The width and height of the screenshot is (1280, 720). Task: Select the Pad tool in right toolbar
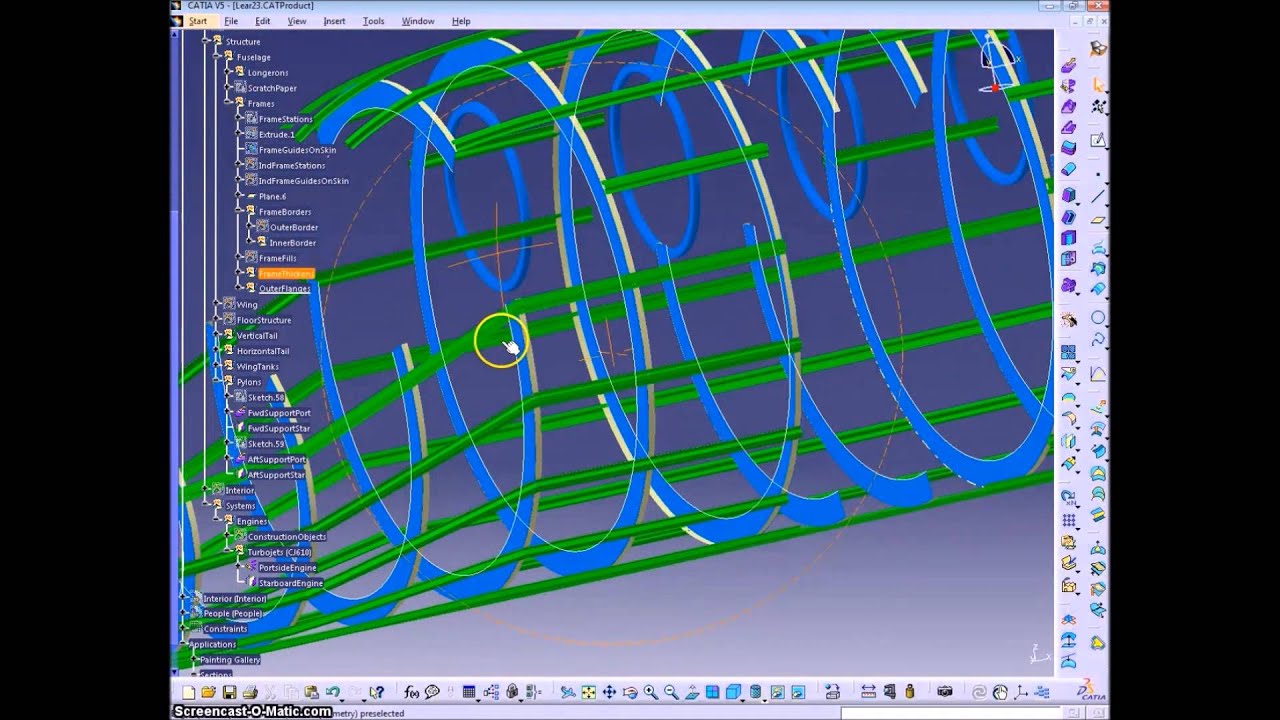click(1069, 65)
